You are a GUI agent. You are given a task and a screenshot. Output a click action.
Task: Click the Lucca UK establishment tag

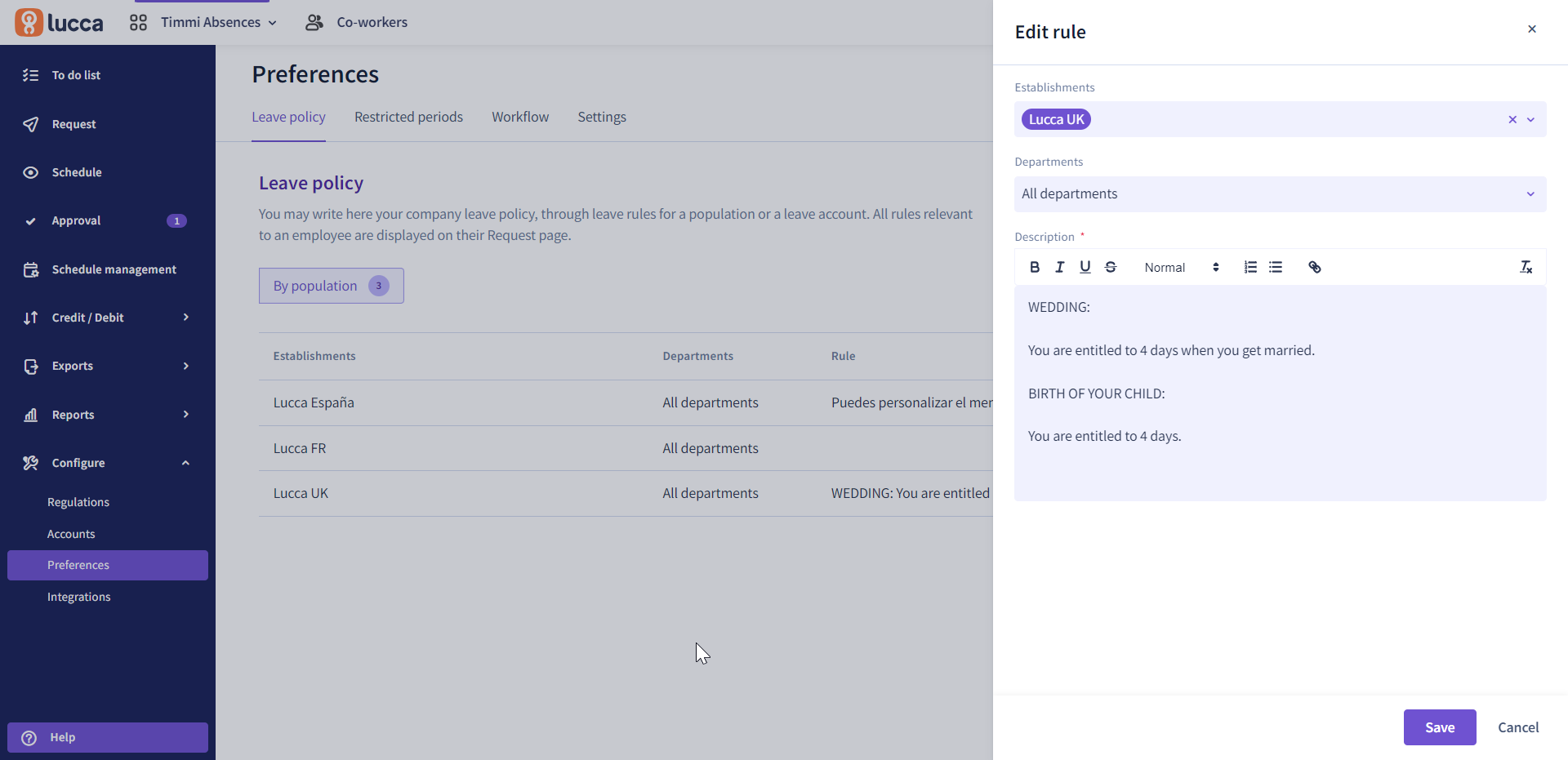1056,119
